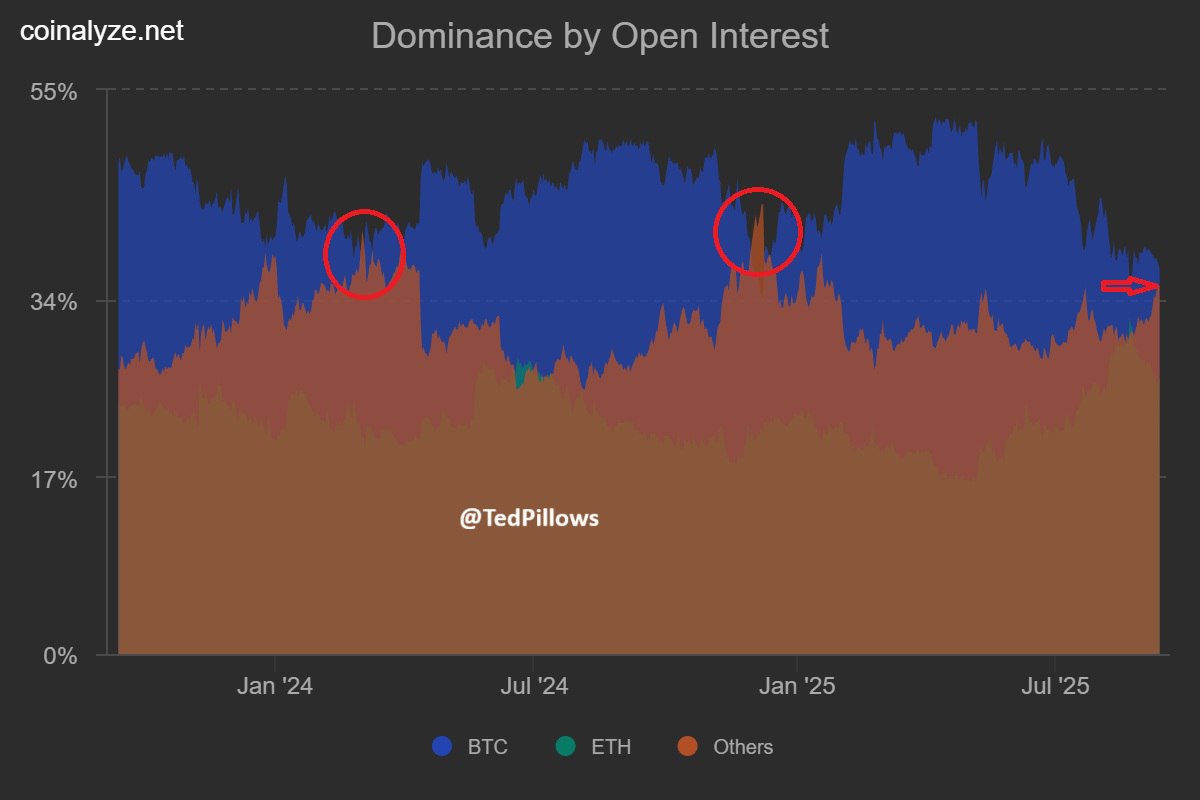Click the coinalyze.net watermark link
This screenshot has width=1200, height=800.
[x=102, y=31]
